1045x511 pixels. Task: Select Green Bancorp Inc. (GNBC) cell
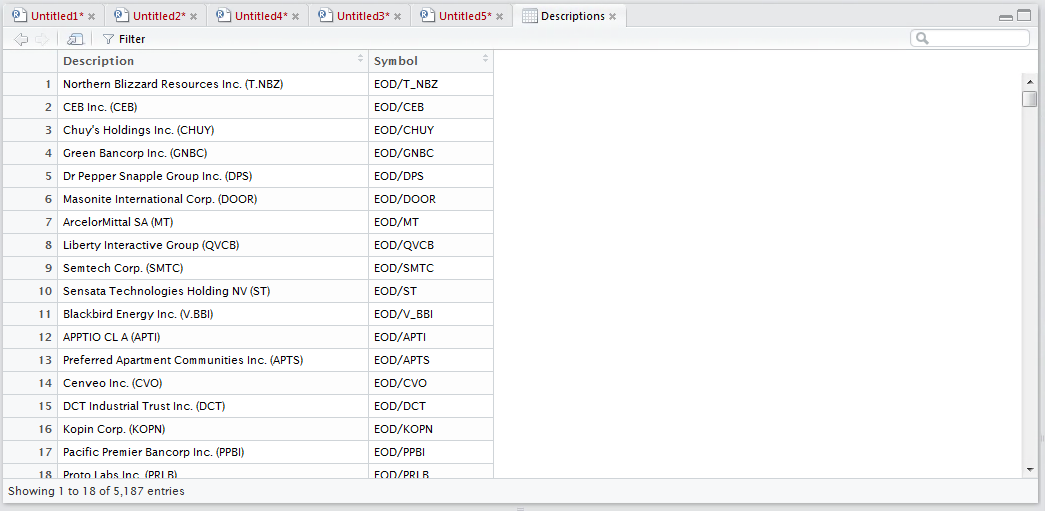point(213,153)
